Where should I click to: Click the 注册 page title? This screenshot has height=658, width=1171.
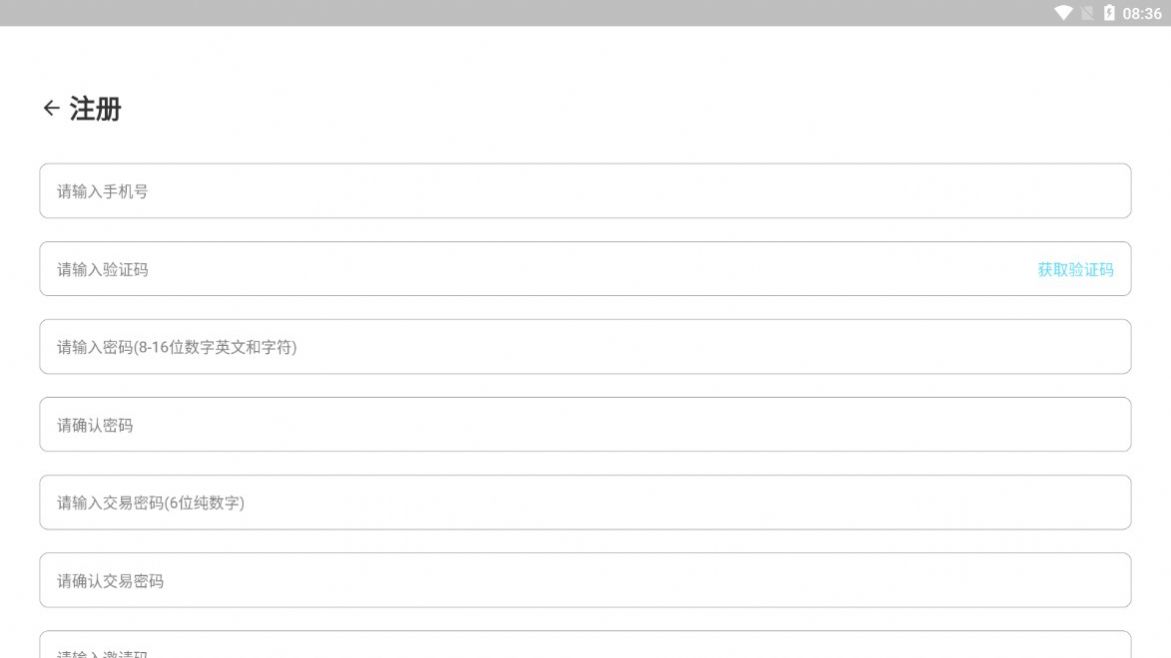[x=96, y=109]
